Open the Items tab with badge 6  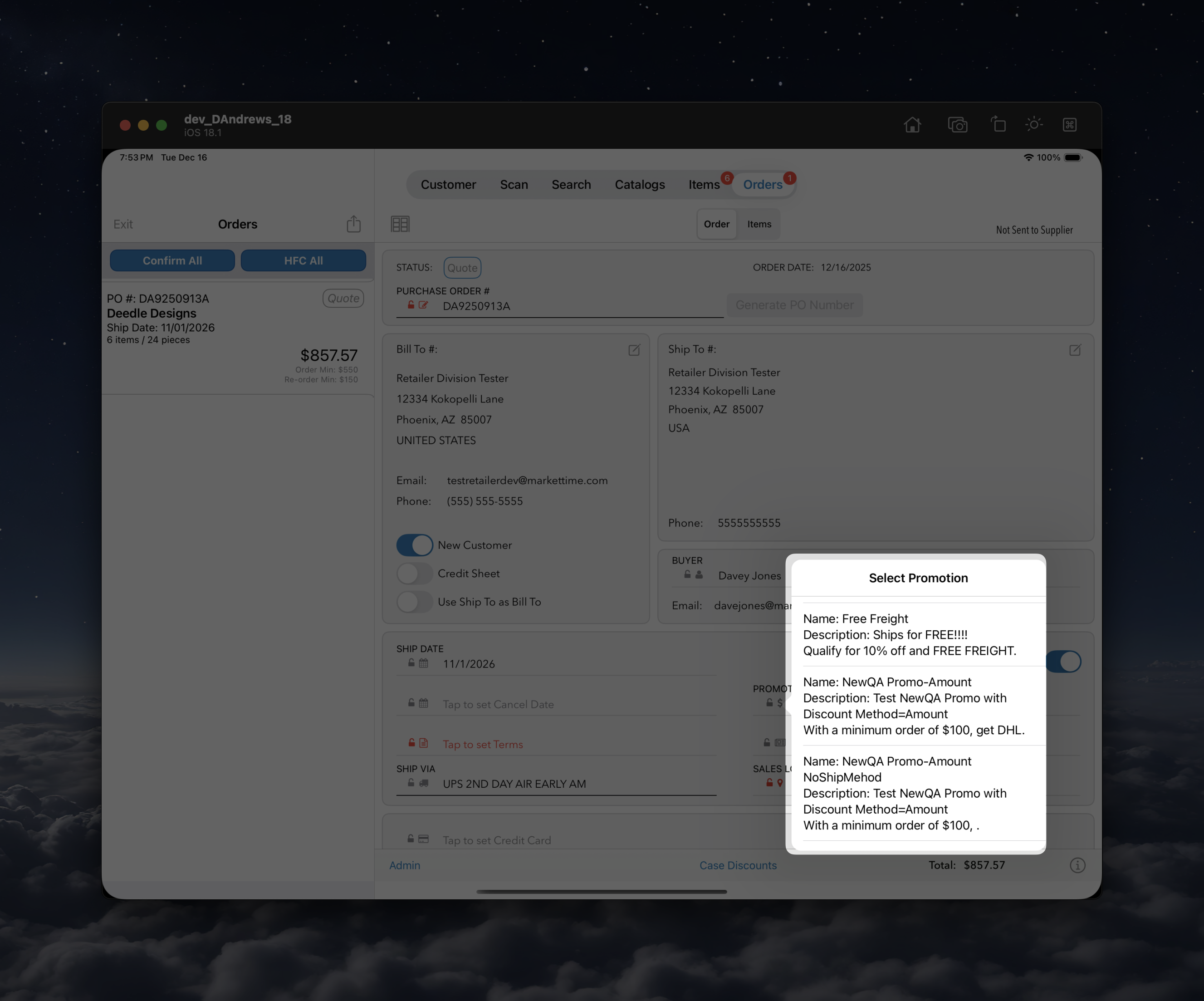[x=704, y=185]
